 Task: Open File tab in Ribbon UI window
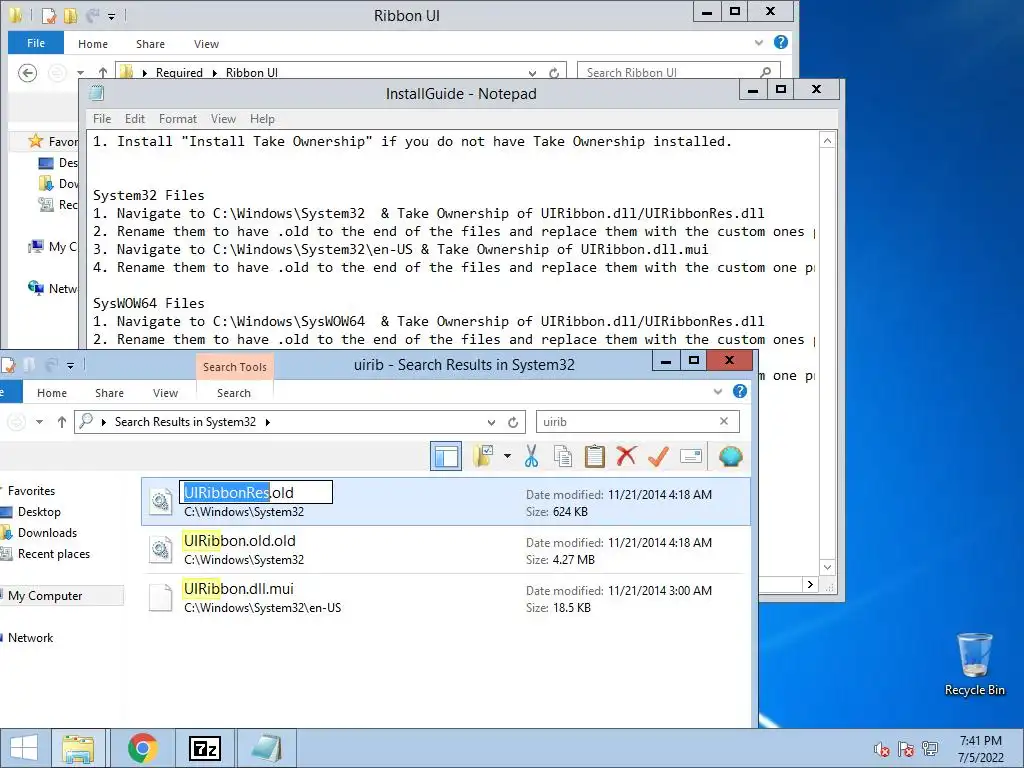point(36,43)
